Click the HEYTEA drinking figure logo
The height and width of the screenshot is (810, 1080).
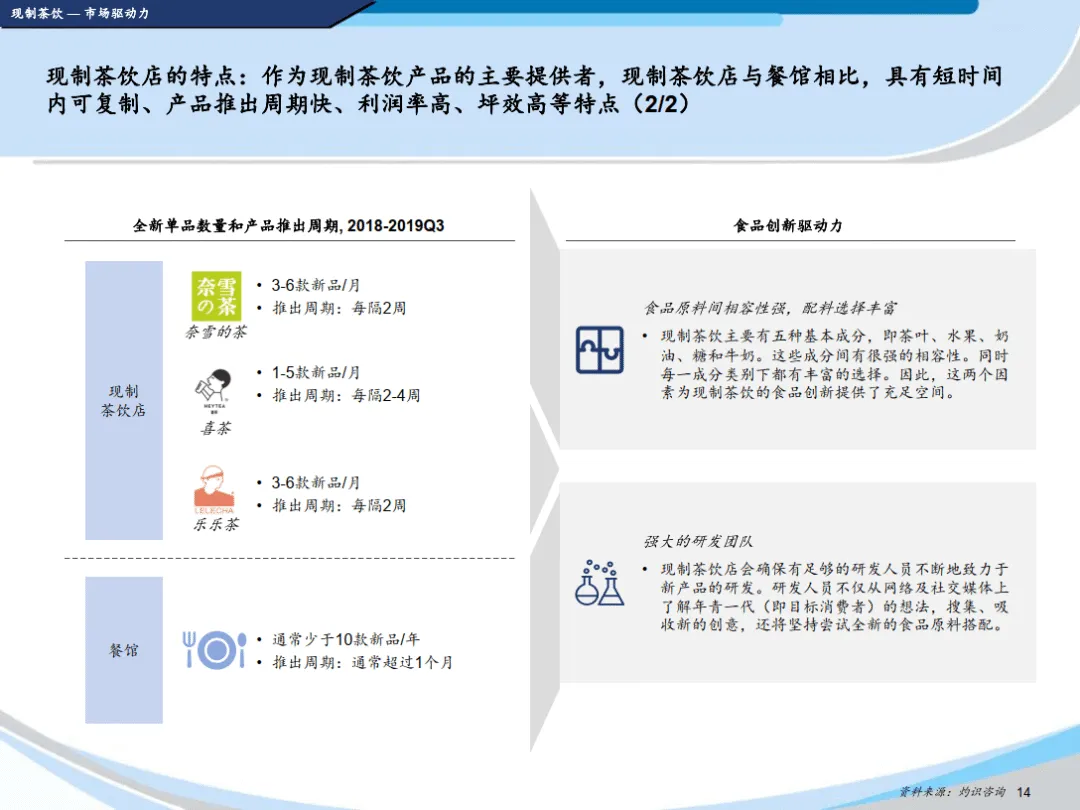click(214, 391)
